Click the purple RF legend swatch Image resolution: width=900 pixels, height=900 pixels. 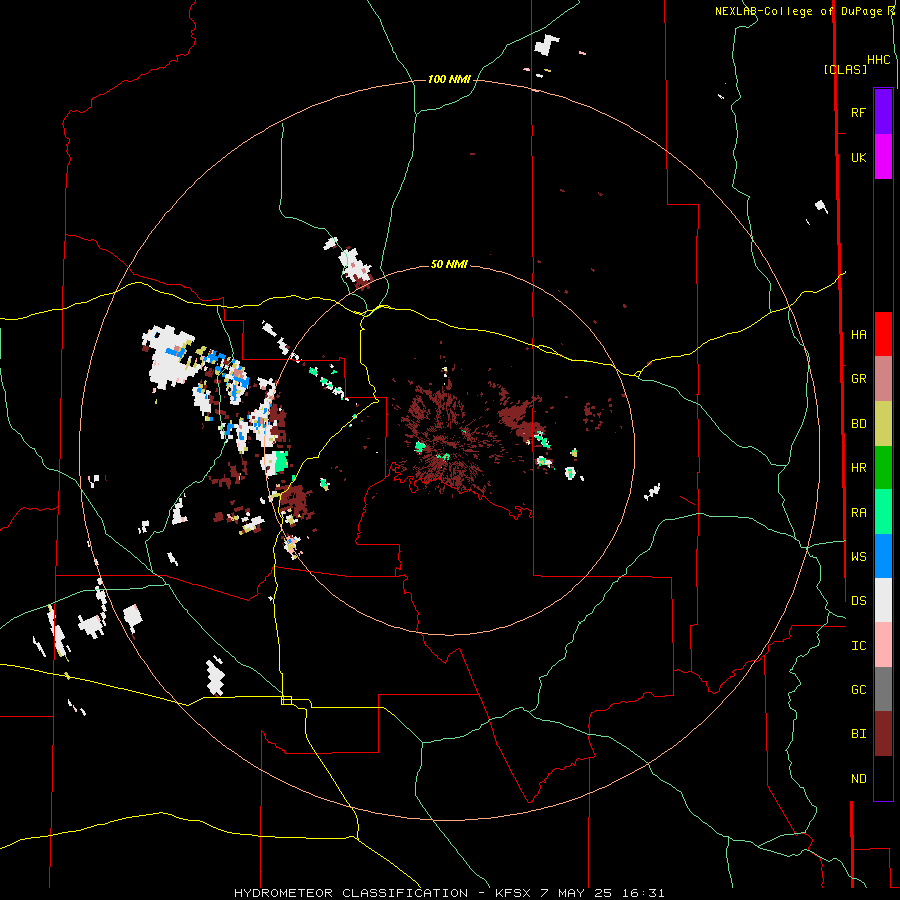coord(883,112)
